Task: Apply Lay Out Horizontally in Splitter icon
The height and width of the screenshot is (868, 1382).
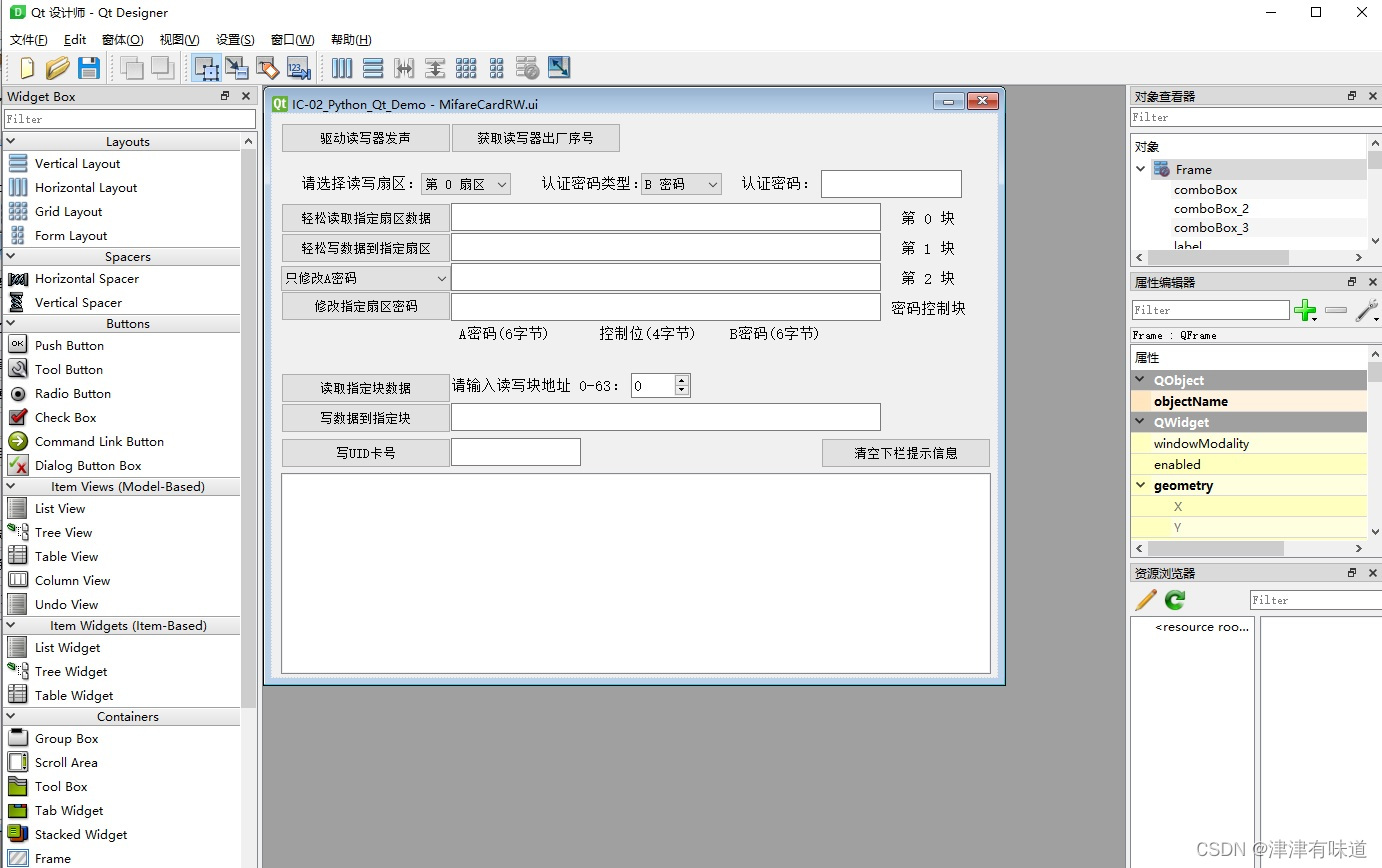Action: pos(404,68)
